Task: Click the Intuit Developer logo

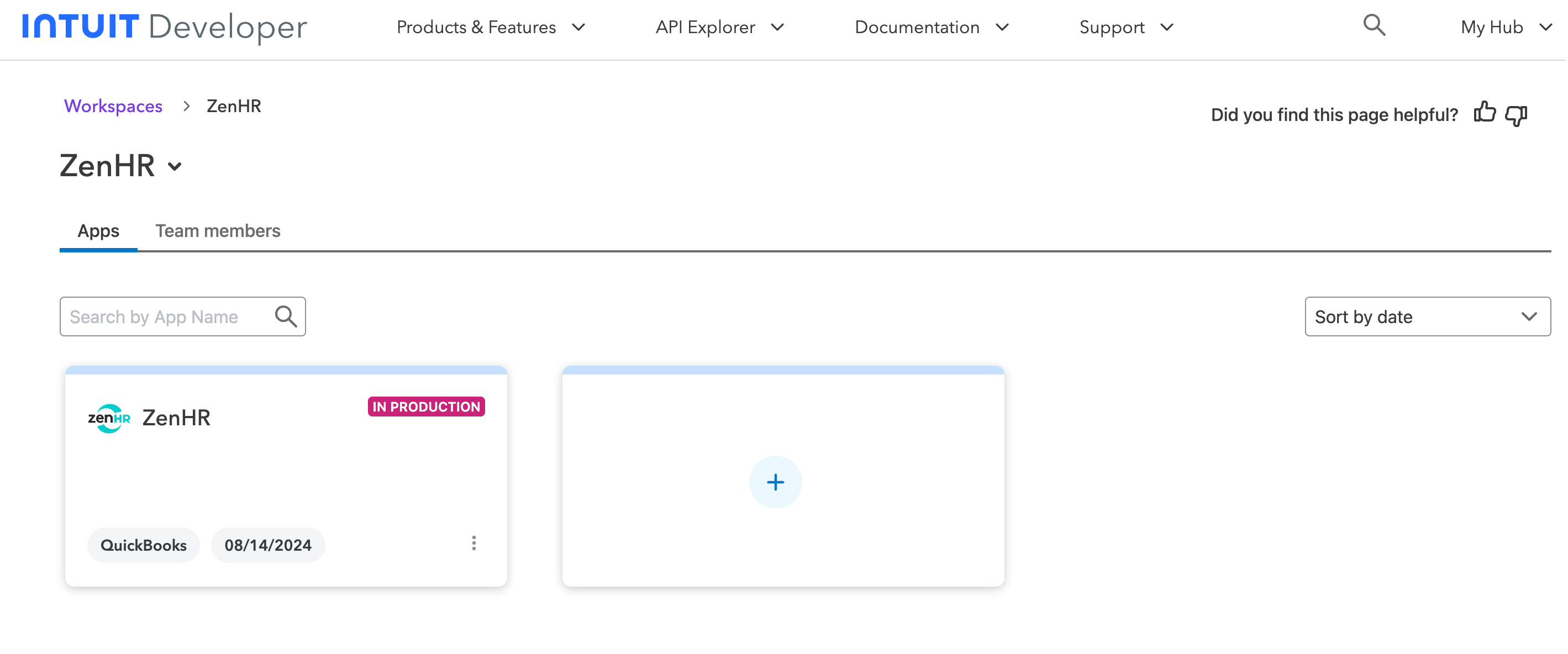Action: (x=164, y=27)
